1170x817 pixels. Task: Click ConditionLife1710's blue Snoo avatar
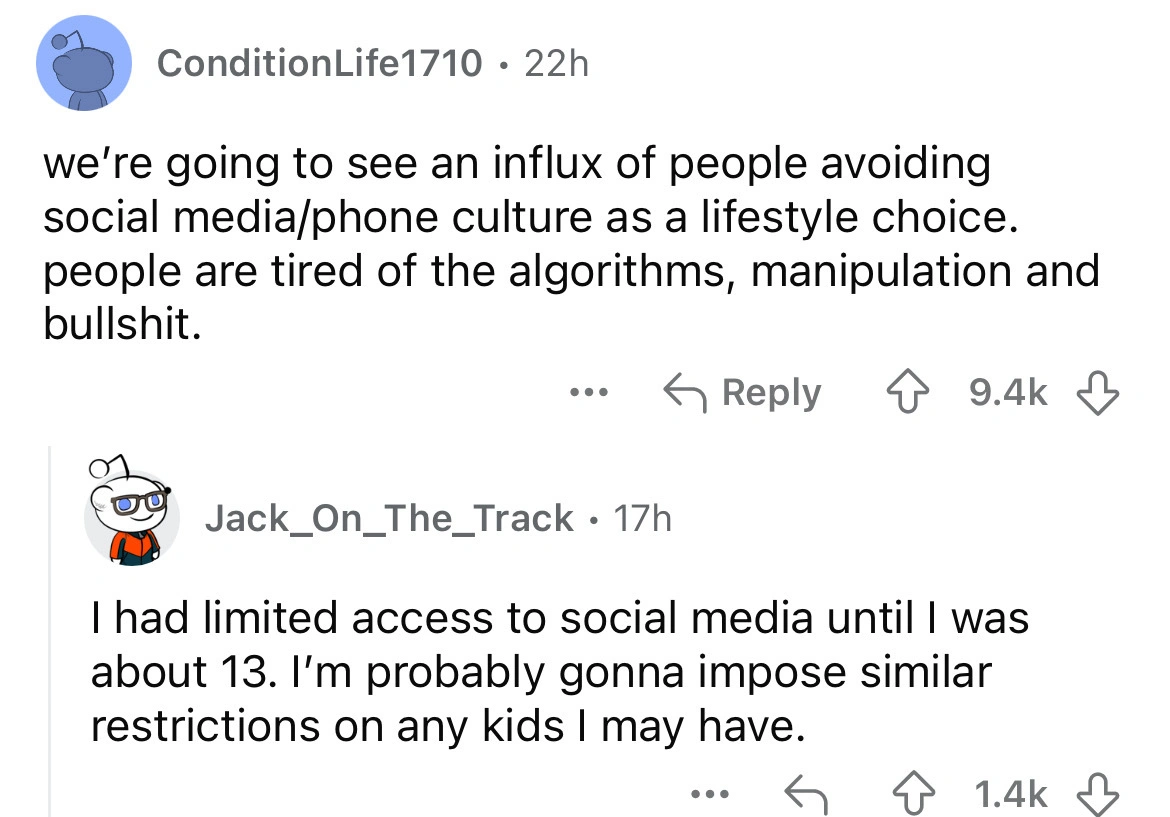[84, 63]
